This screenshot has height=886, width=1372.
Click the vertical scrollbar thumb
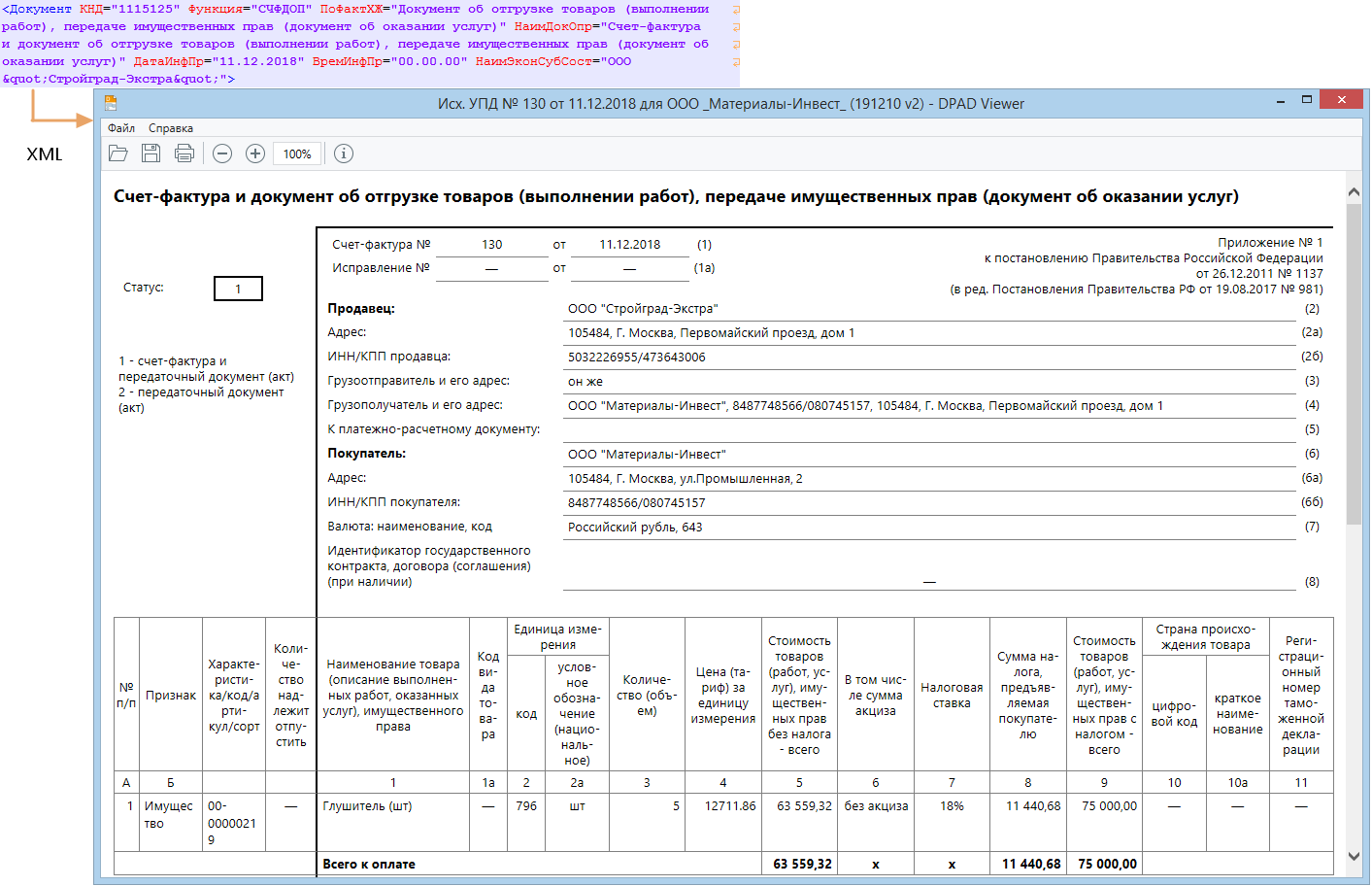tap(1355, 364)
